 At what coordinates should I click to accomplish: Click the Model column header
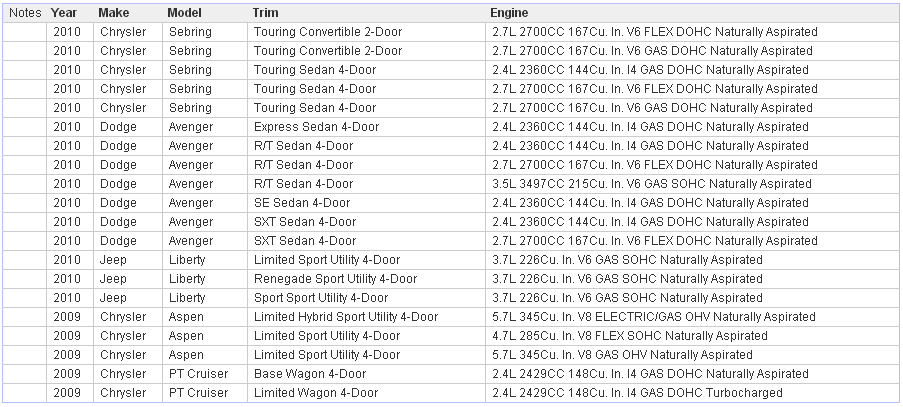click(x=185, y=13)
